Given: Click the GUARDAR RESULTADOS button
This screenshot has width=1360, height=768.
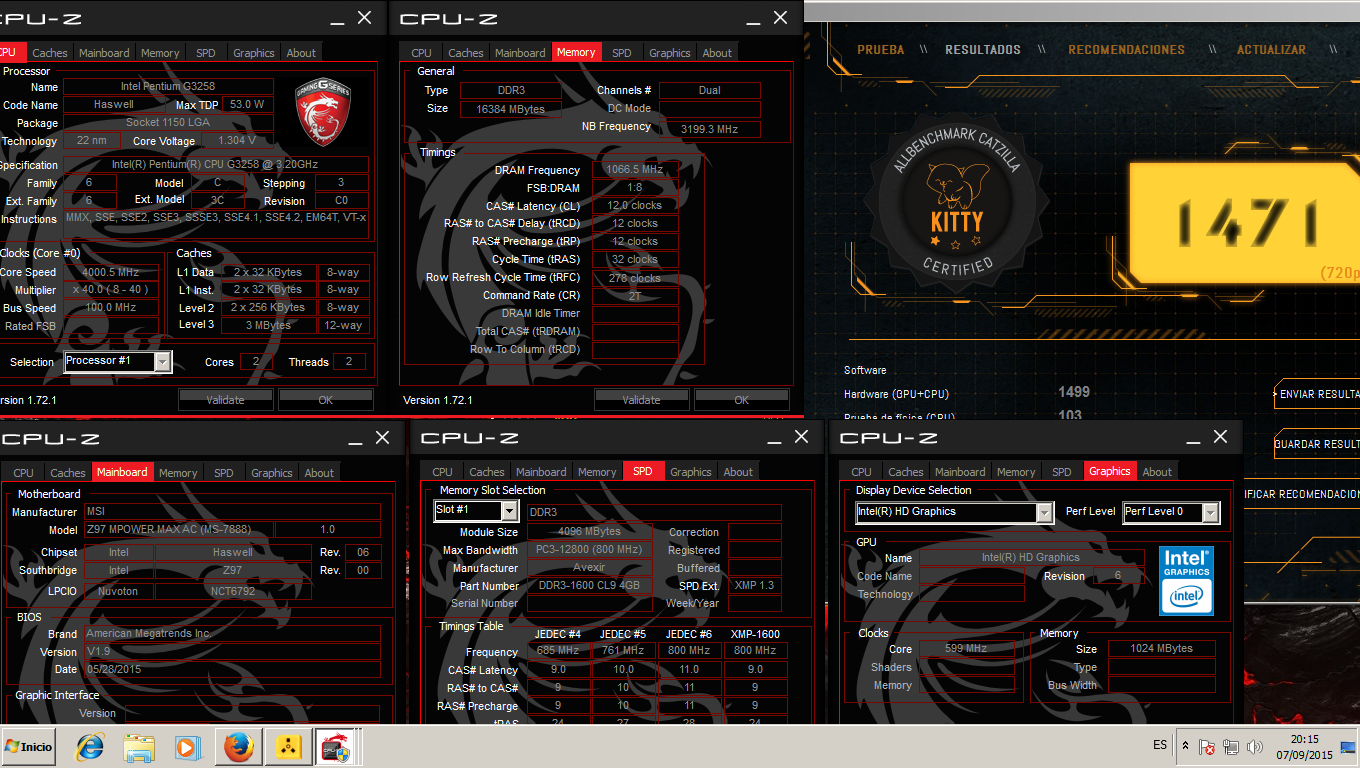Looking at the screenshot, I should [1318, 444].
